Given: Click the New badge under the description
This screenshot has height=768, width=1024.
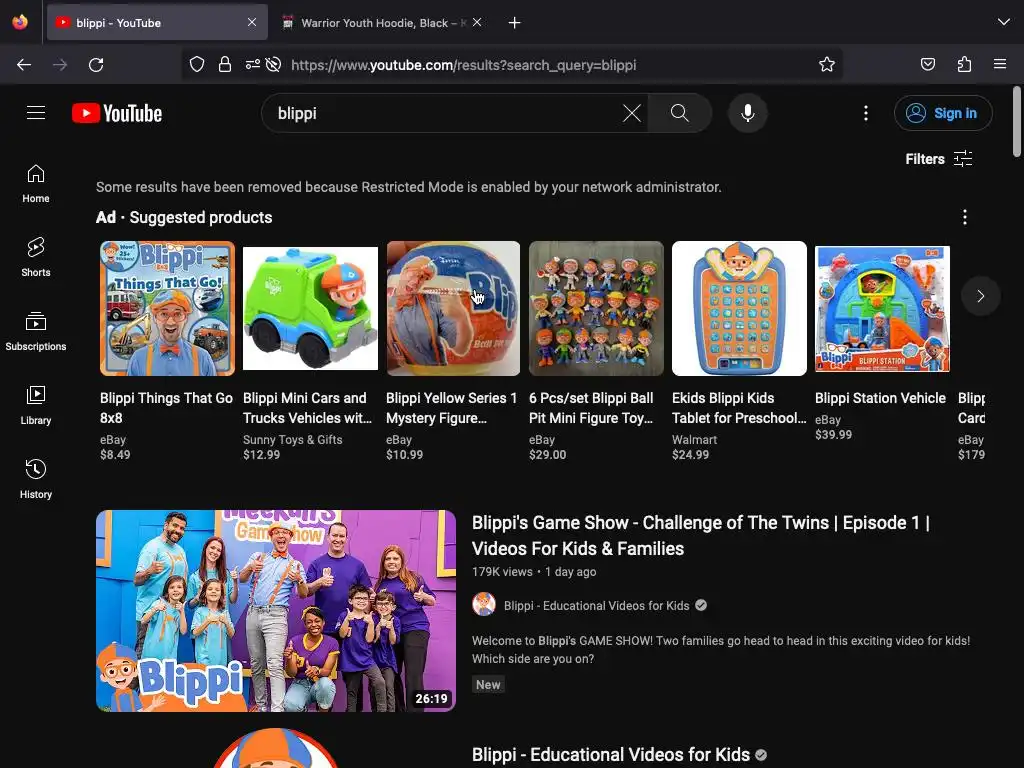Looking at the screenshot, I should click(488, 684).
